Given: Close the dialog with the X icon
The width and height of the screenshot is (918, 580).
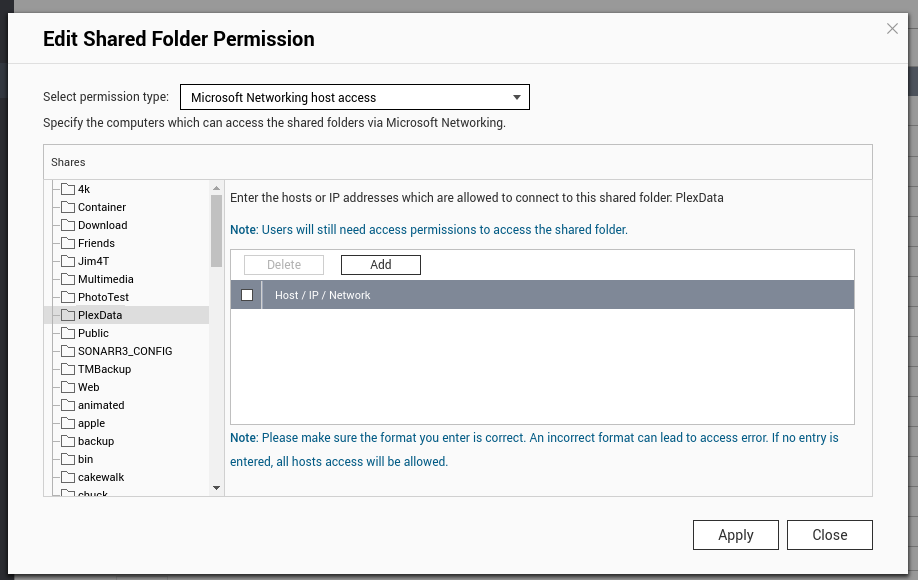Looking at the screenshot, I should [892, 29].
